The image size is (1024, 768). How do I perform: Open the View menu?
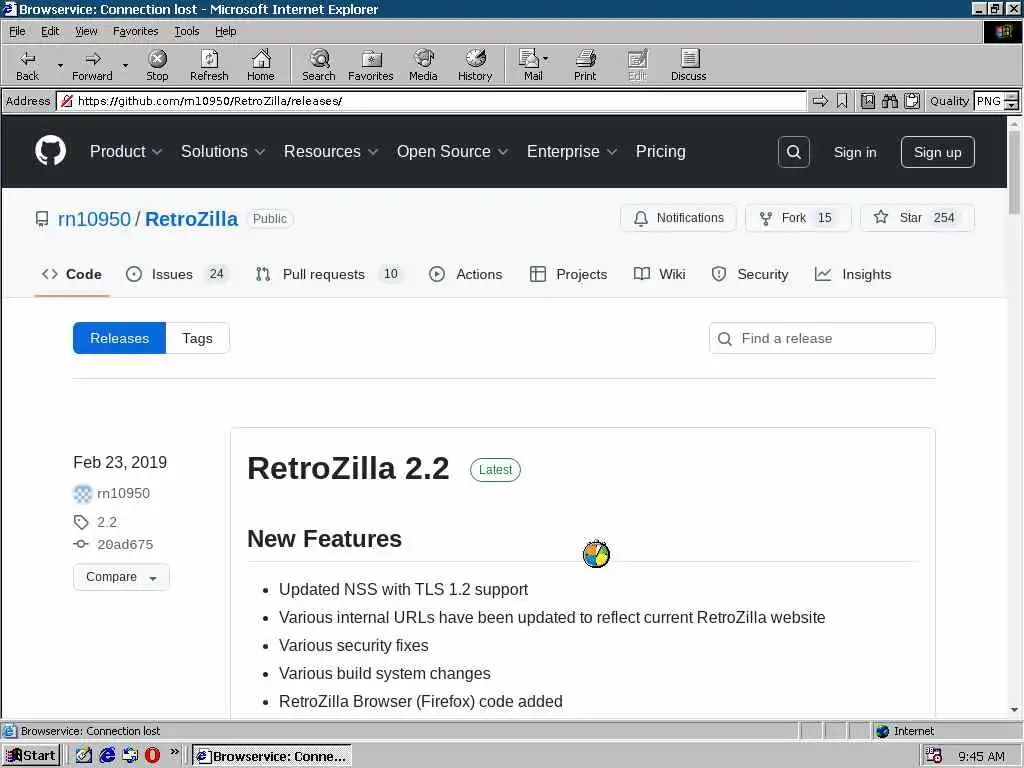coord(86,31)
